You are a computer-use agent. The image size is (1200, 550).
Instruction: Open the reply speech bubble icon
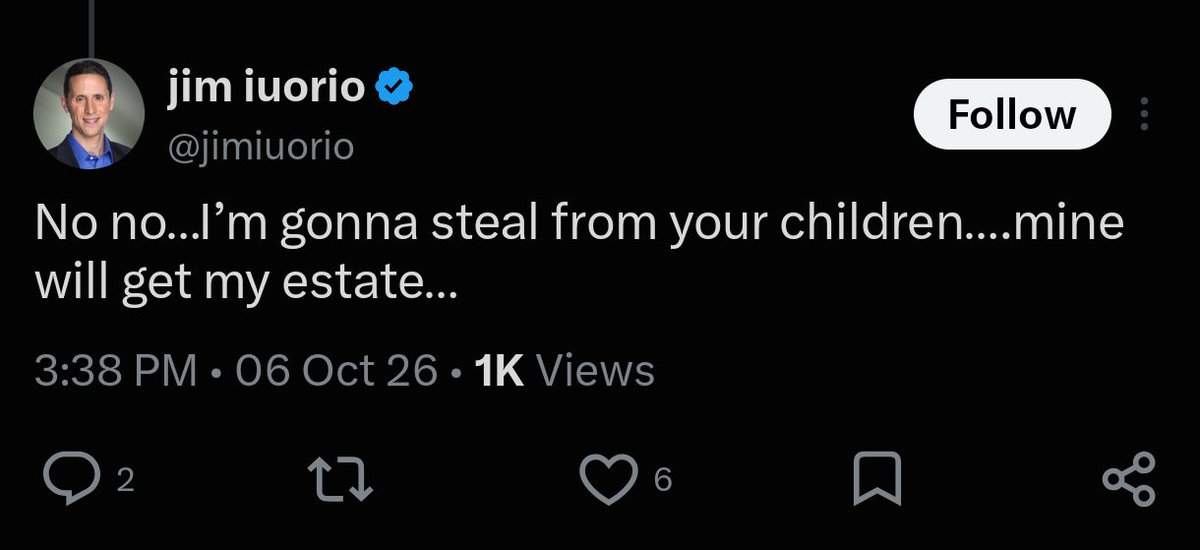click(x=68, y=480)
